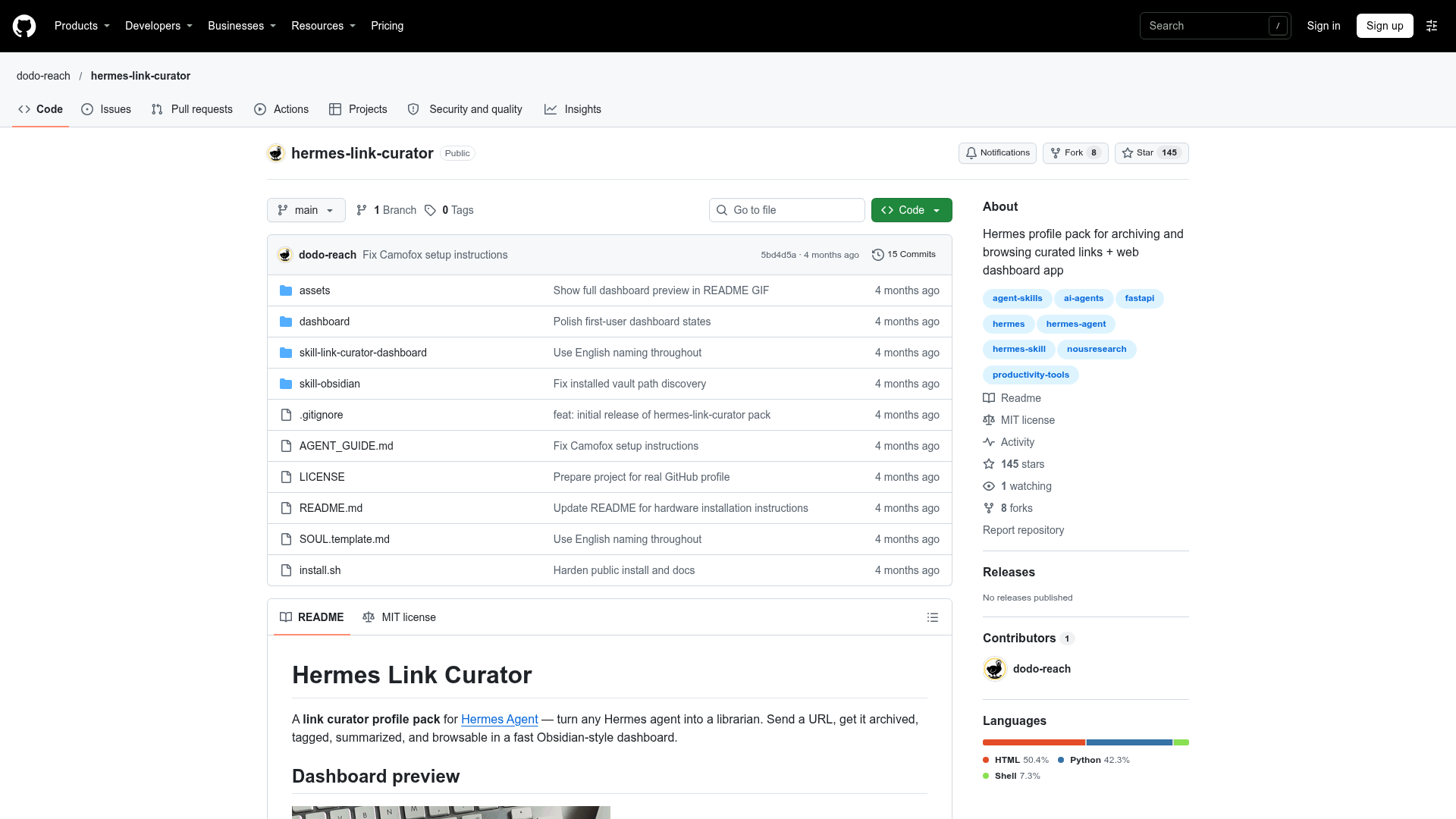Open the Actions tab
1456x819 pixels.
click(x=281, y=109)
